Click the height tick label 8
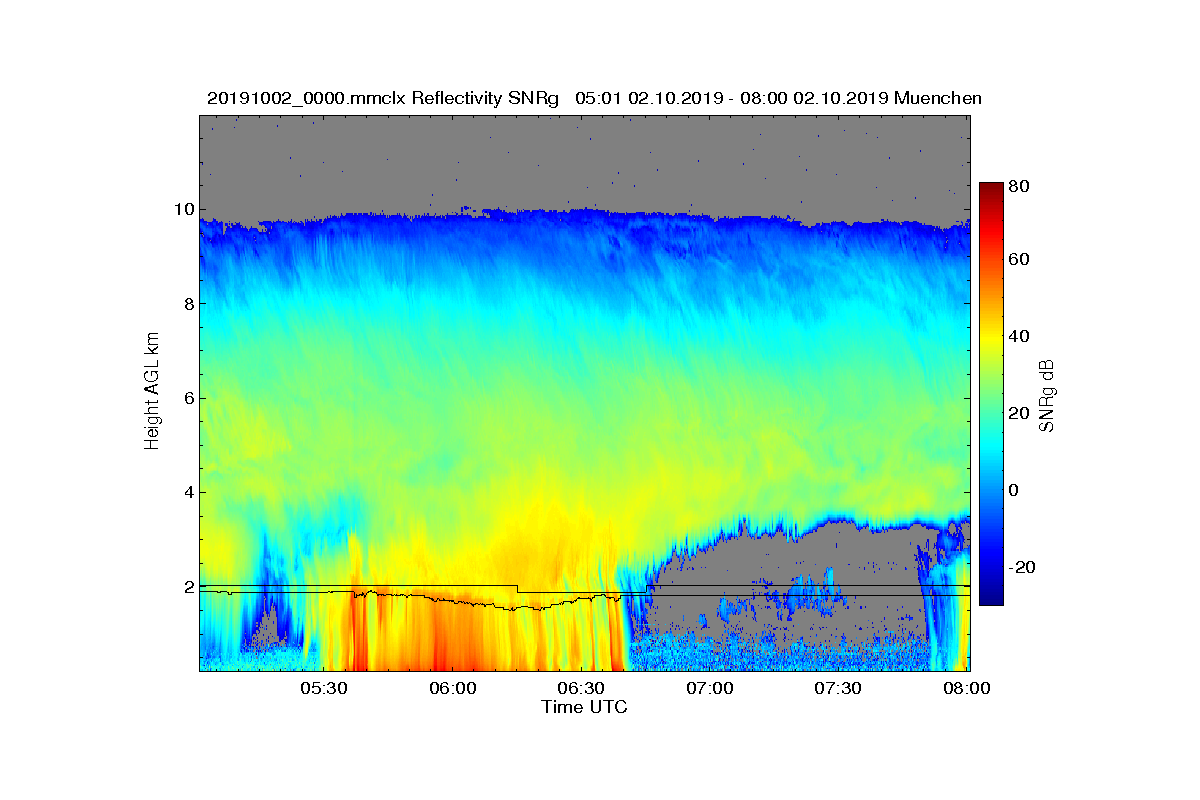1200x800 pixels. click(x=187, y=304)
